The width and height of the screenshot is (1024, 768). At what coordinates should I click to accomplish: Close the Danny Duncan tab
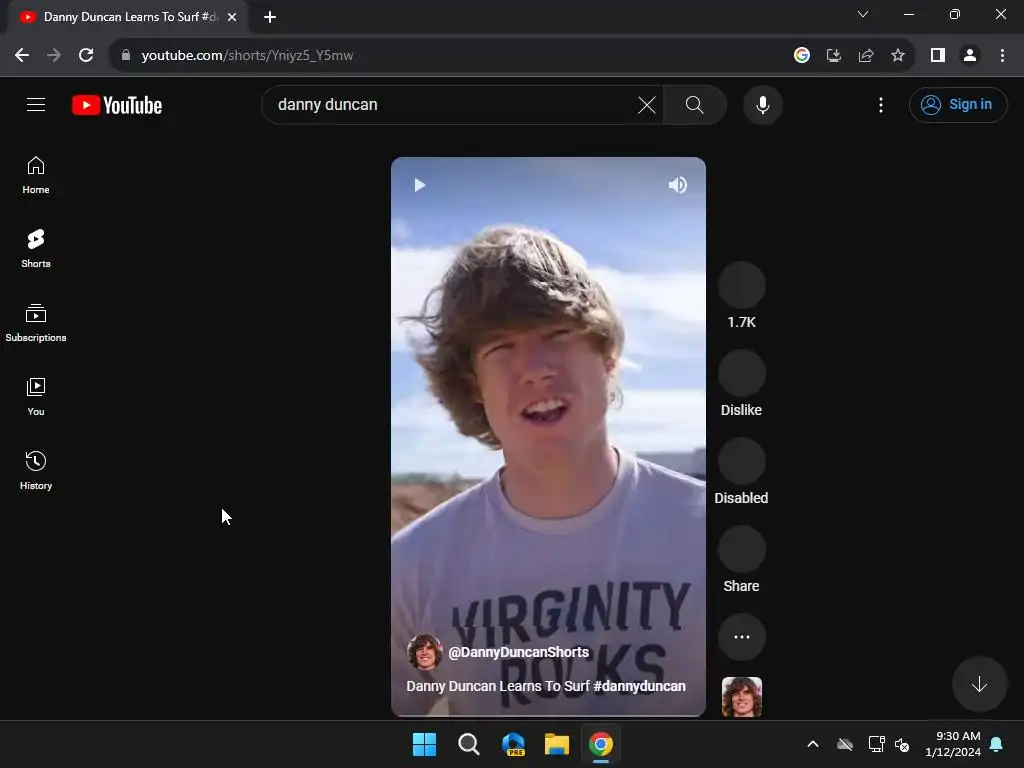click(x=232, y=17)
